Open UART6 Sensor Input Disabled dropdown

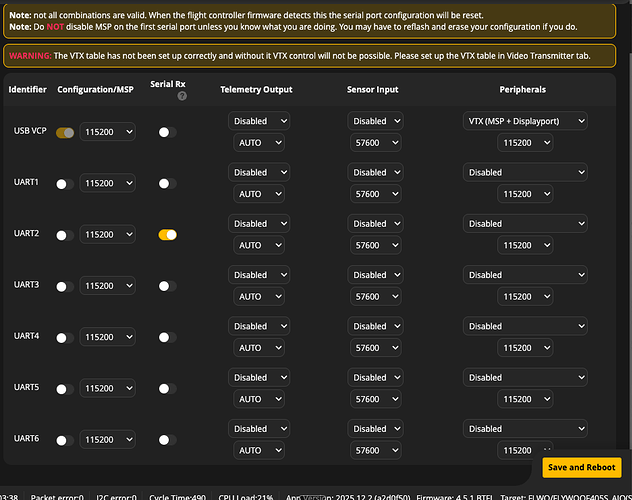click(376, 429)
